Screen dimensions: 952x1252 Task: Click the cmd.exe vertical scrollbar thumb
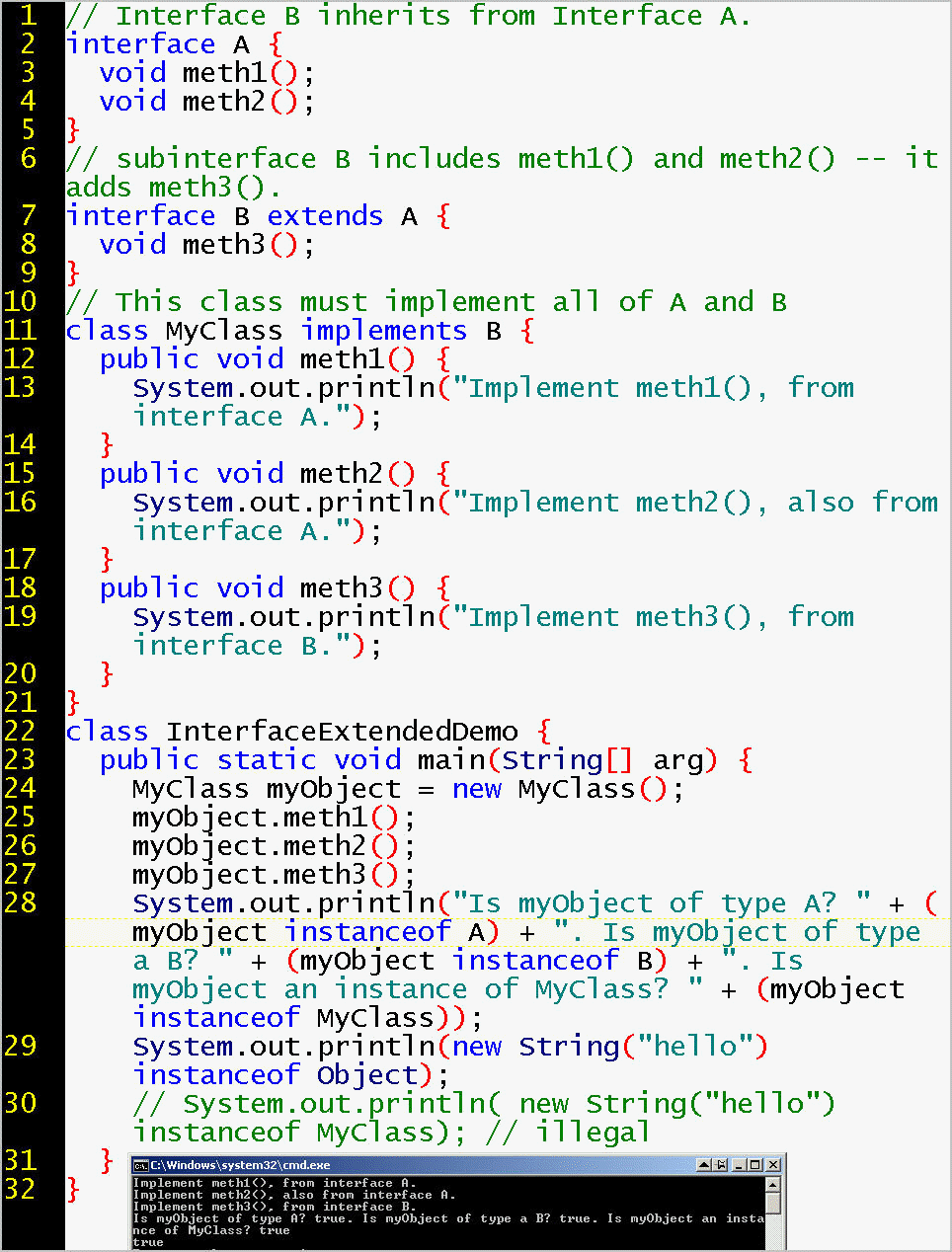(x=773, y=1204)
